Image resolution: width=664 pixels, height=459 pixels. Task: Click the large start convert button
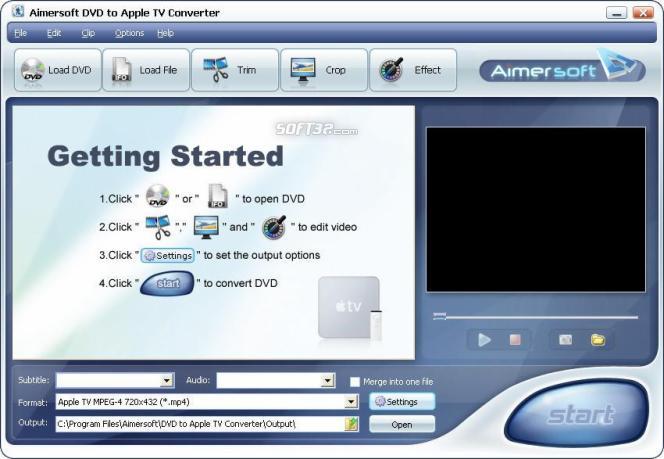(576, 413)
